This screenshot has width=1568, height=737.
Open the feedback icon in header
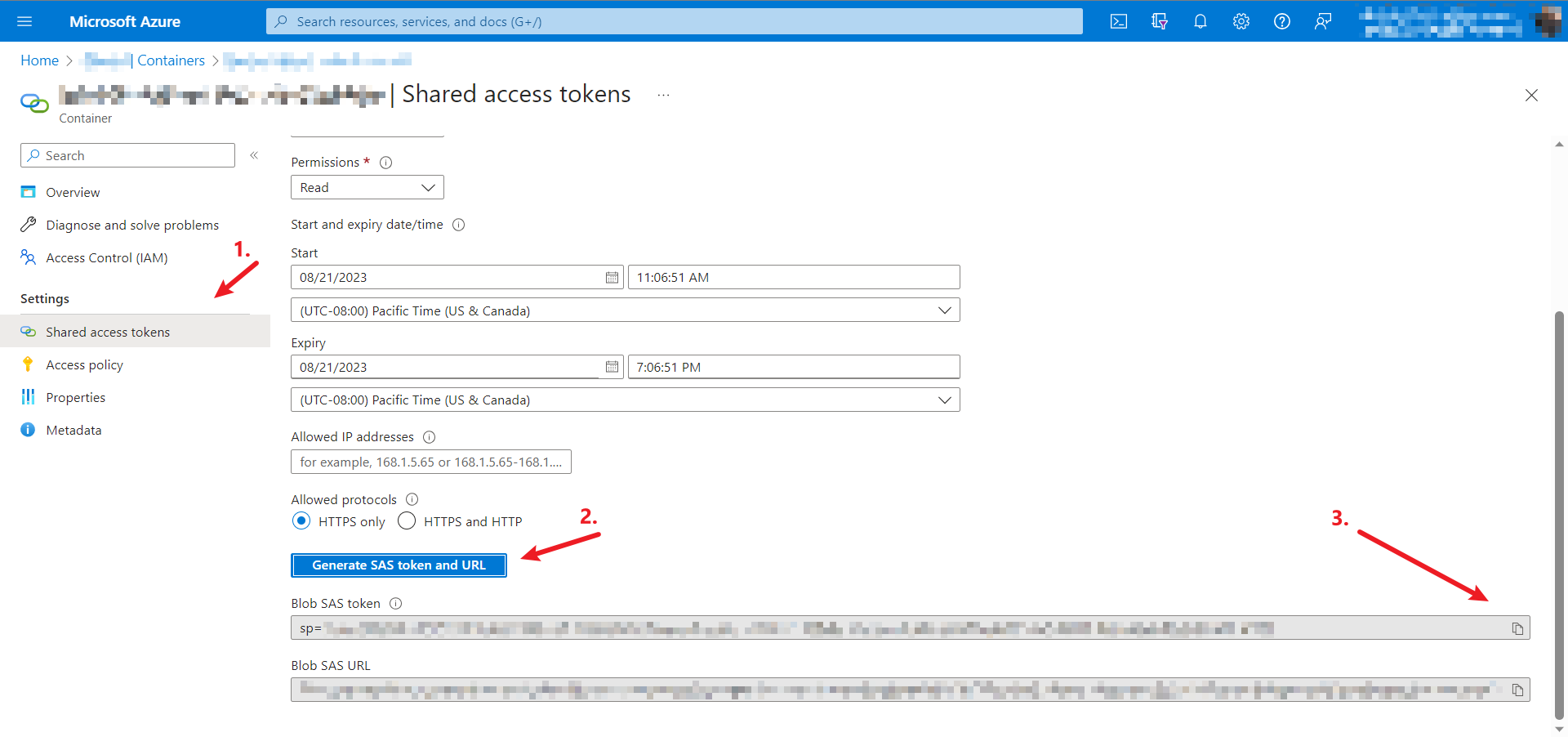(x=1322, y=22)
